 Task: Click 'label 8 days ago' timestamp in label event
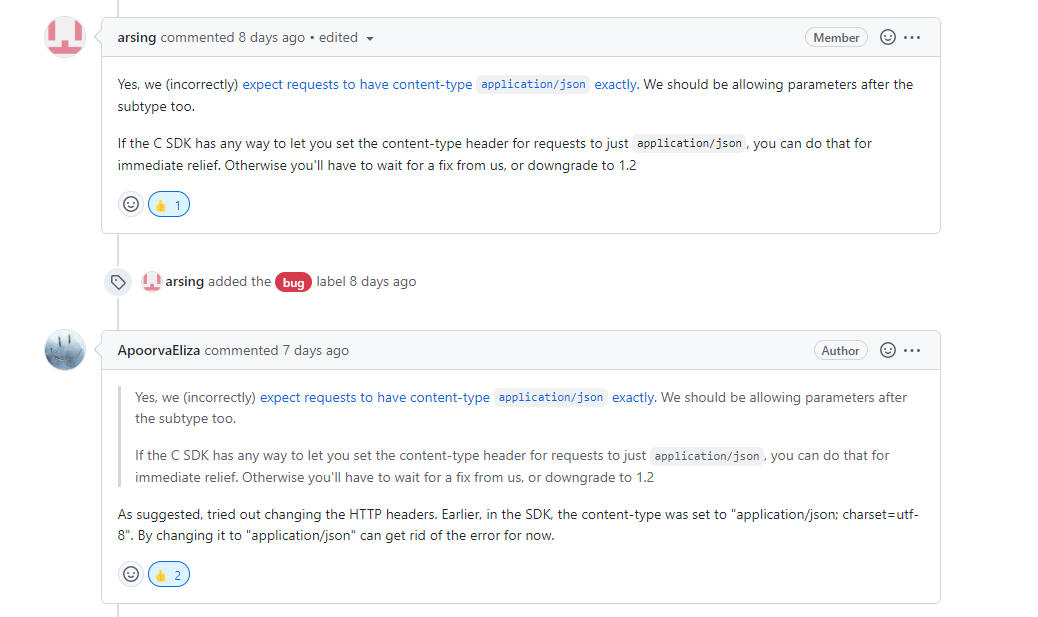(x=366, y=281)
